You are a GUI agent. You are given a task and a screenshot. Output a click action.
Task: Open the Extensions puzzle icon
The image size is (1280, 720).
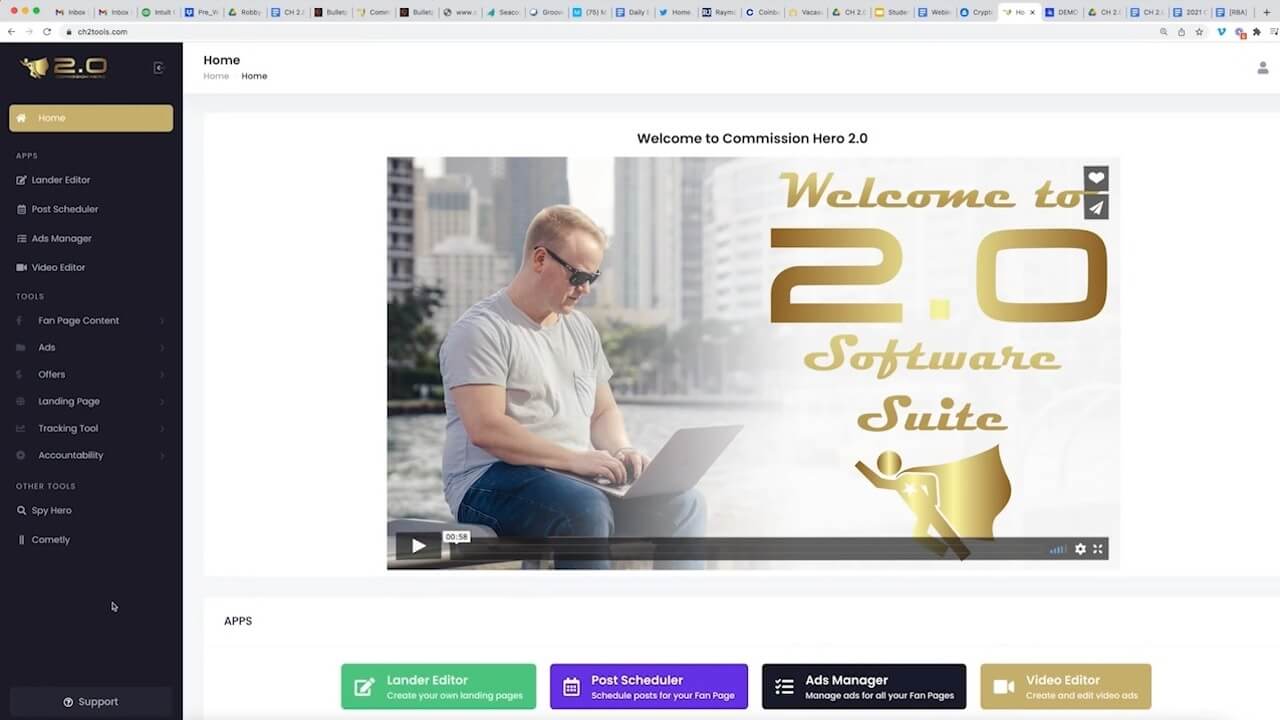(x=1257, y=32)
